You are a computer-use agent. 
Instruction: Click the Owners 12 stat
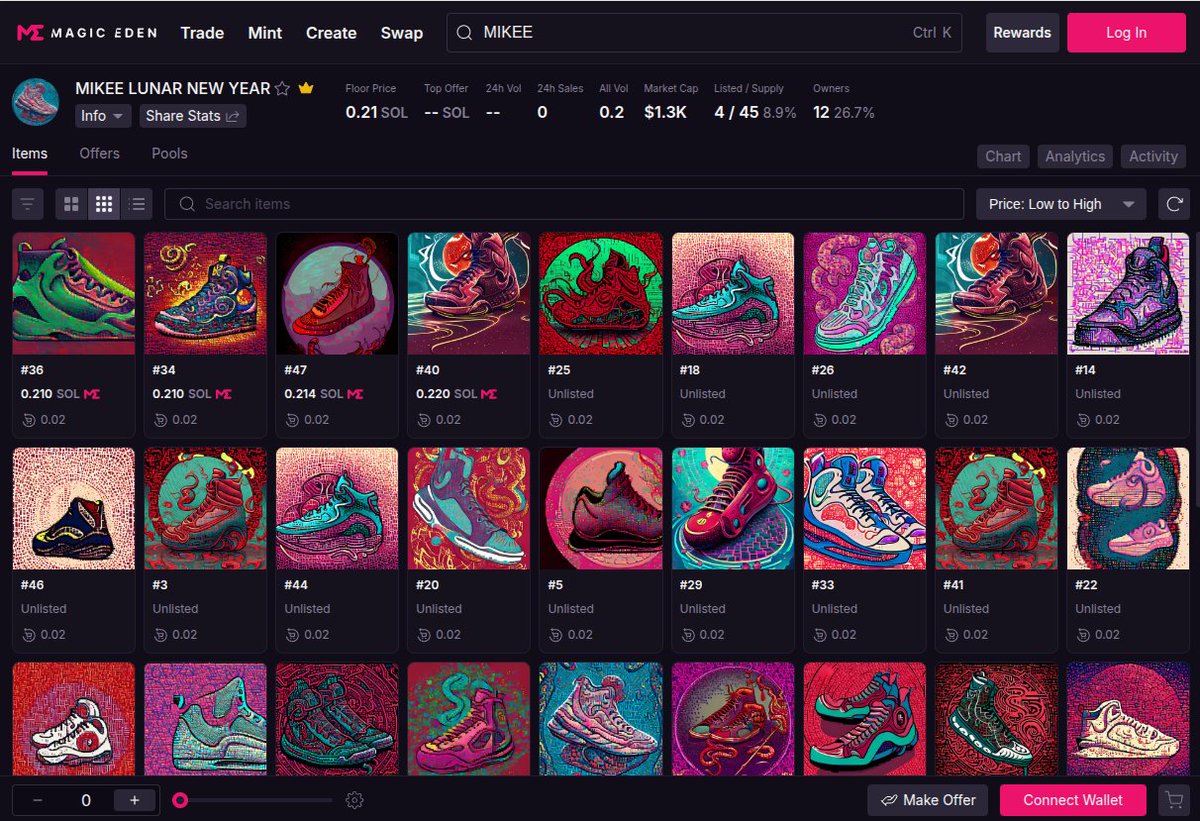click(844, 103)
